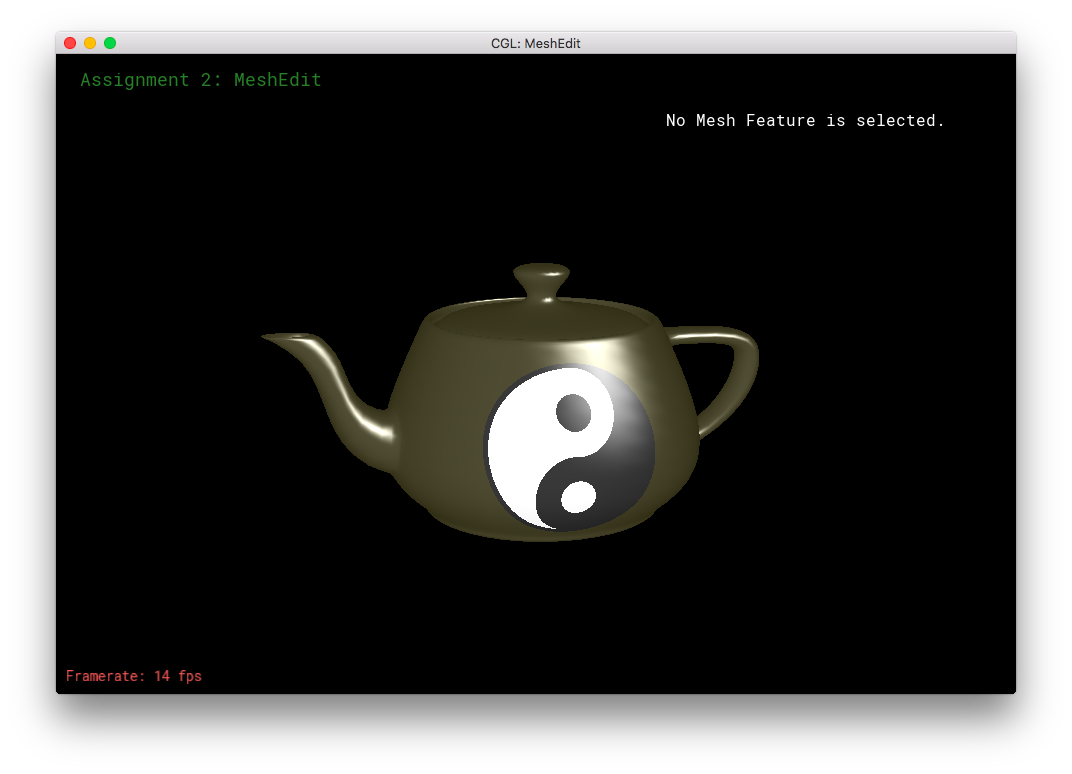Click the yin-yang texture on the teapot
1072x774 pixels.
(x=570, y=448)
